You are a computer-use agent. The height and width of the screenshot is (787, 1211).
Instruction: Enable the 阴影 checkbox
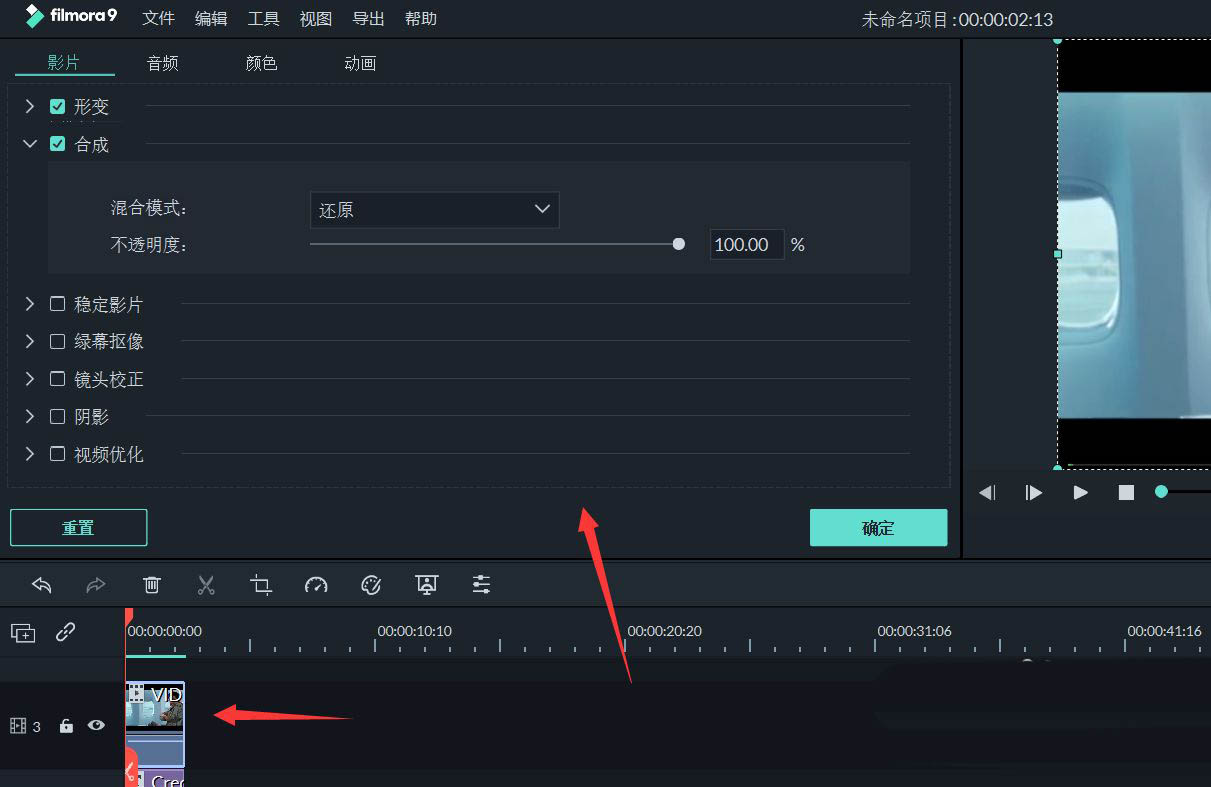[x=58, y=416]
